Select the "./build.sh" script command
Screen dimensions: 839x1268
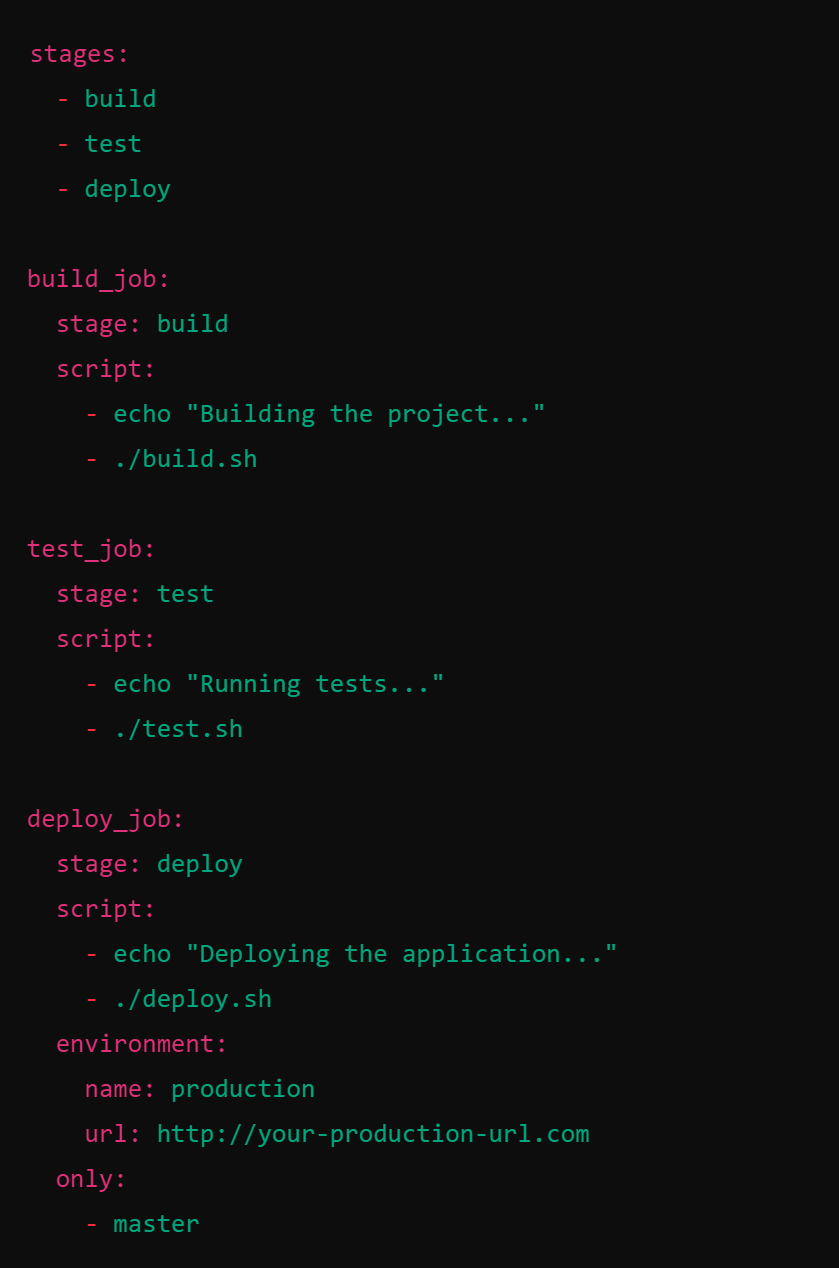point(185,459)
